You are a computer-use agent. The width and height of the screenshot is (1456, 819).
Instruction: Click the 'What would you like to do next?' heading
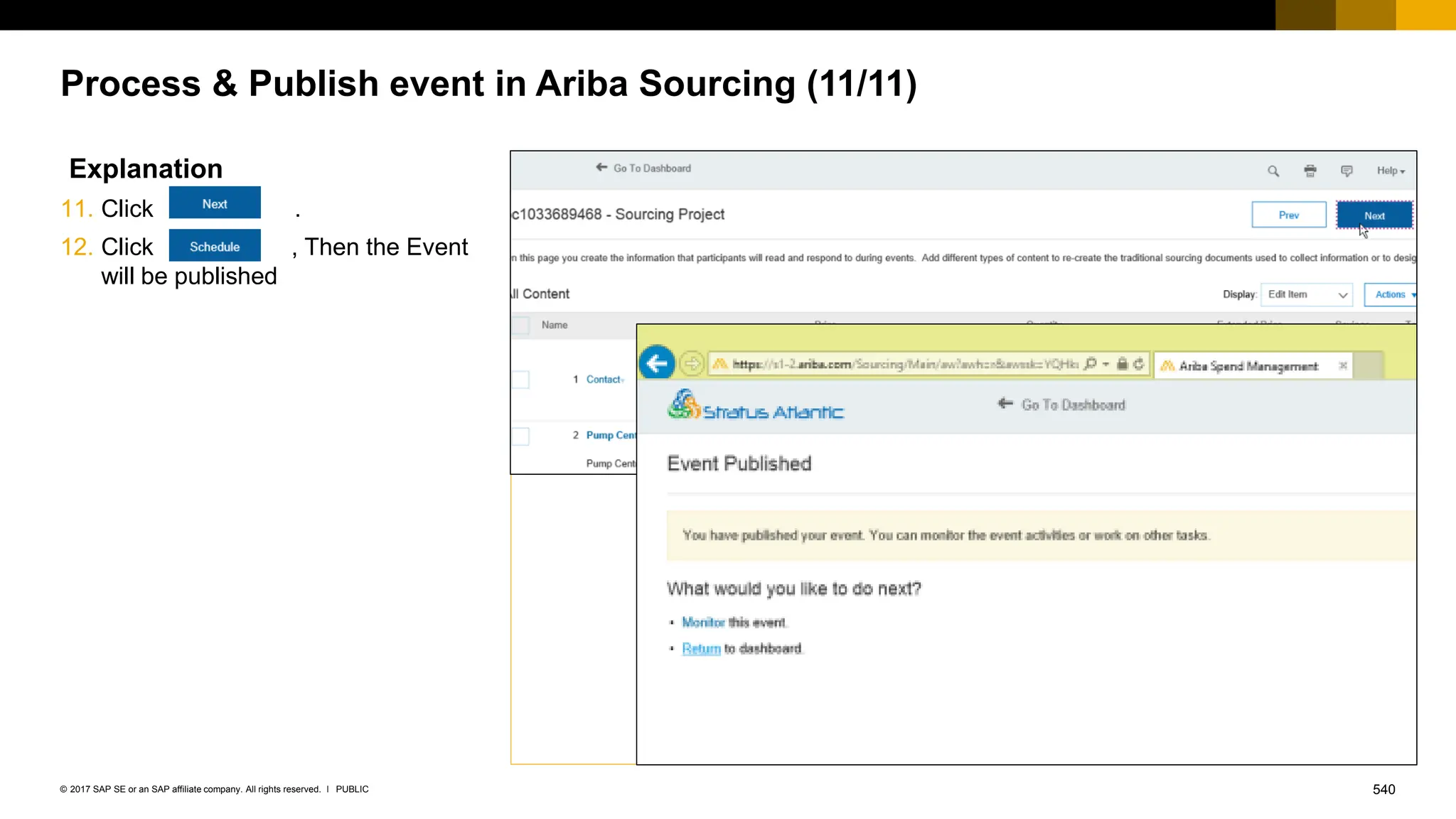tap(793, 589)
